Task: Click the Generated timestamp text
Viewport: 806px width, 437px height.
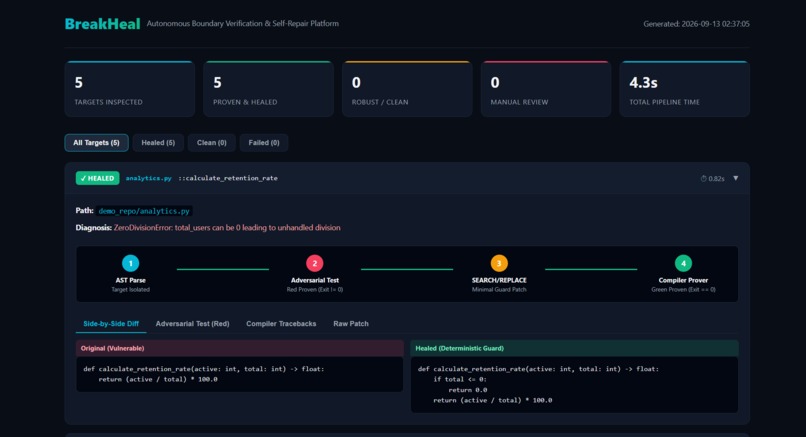Action: point(696,24)
